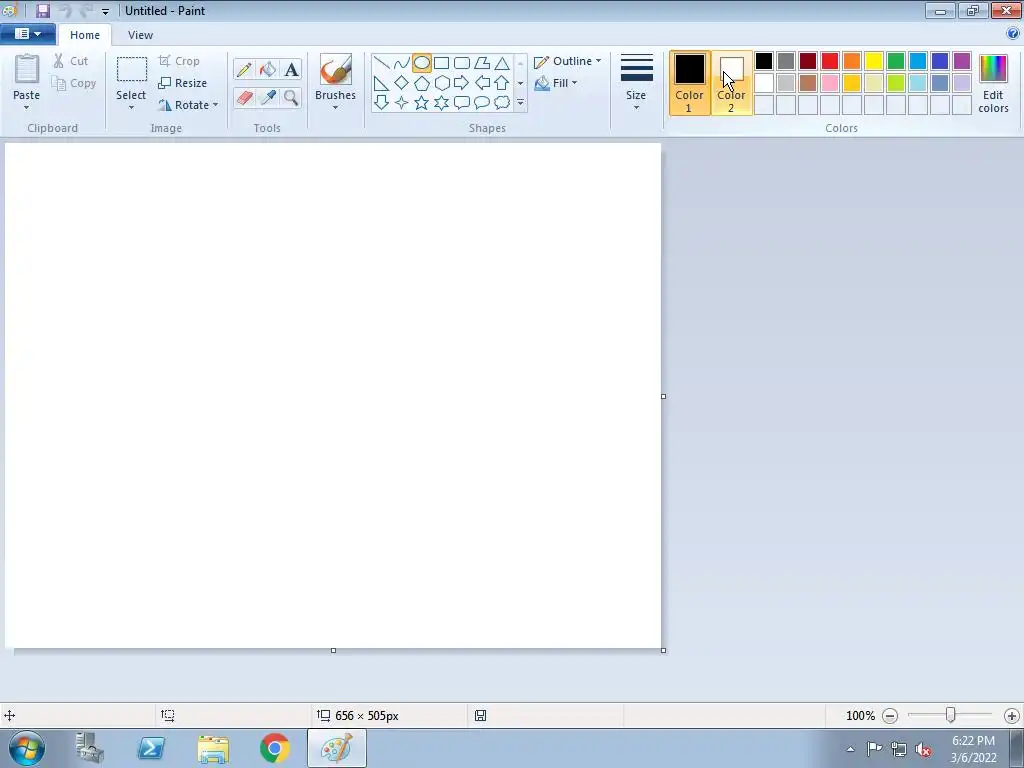
Task: Open Windows Start menu
Action: [x=27, y=748]
